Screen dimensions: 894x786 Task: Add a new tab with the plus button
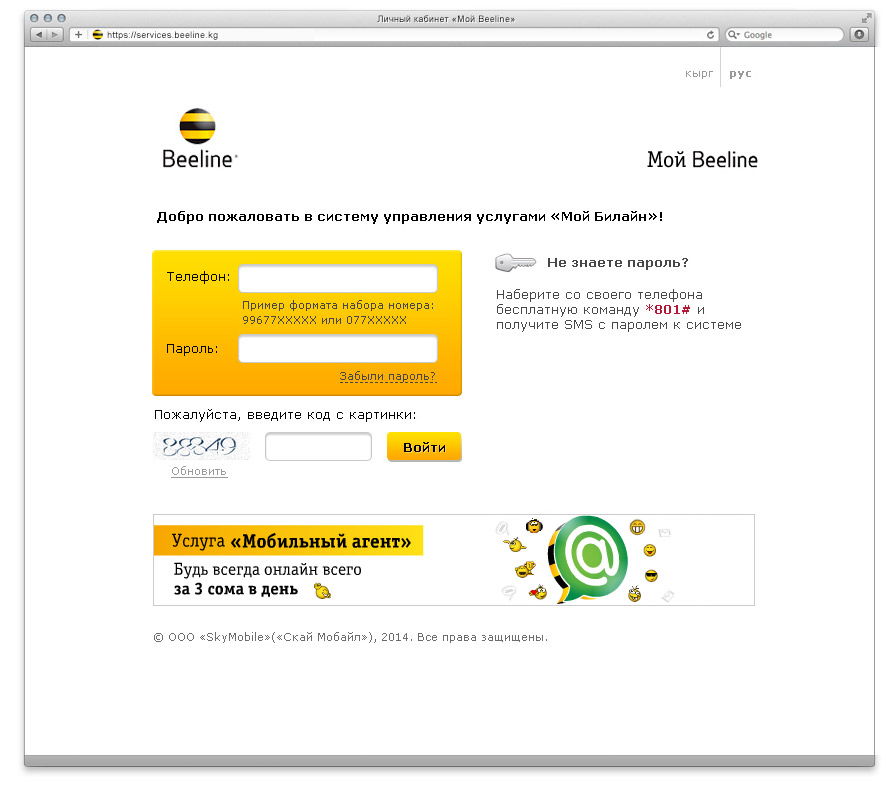coord(78,35)
